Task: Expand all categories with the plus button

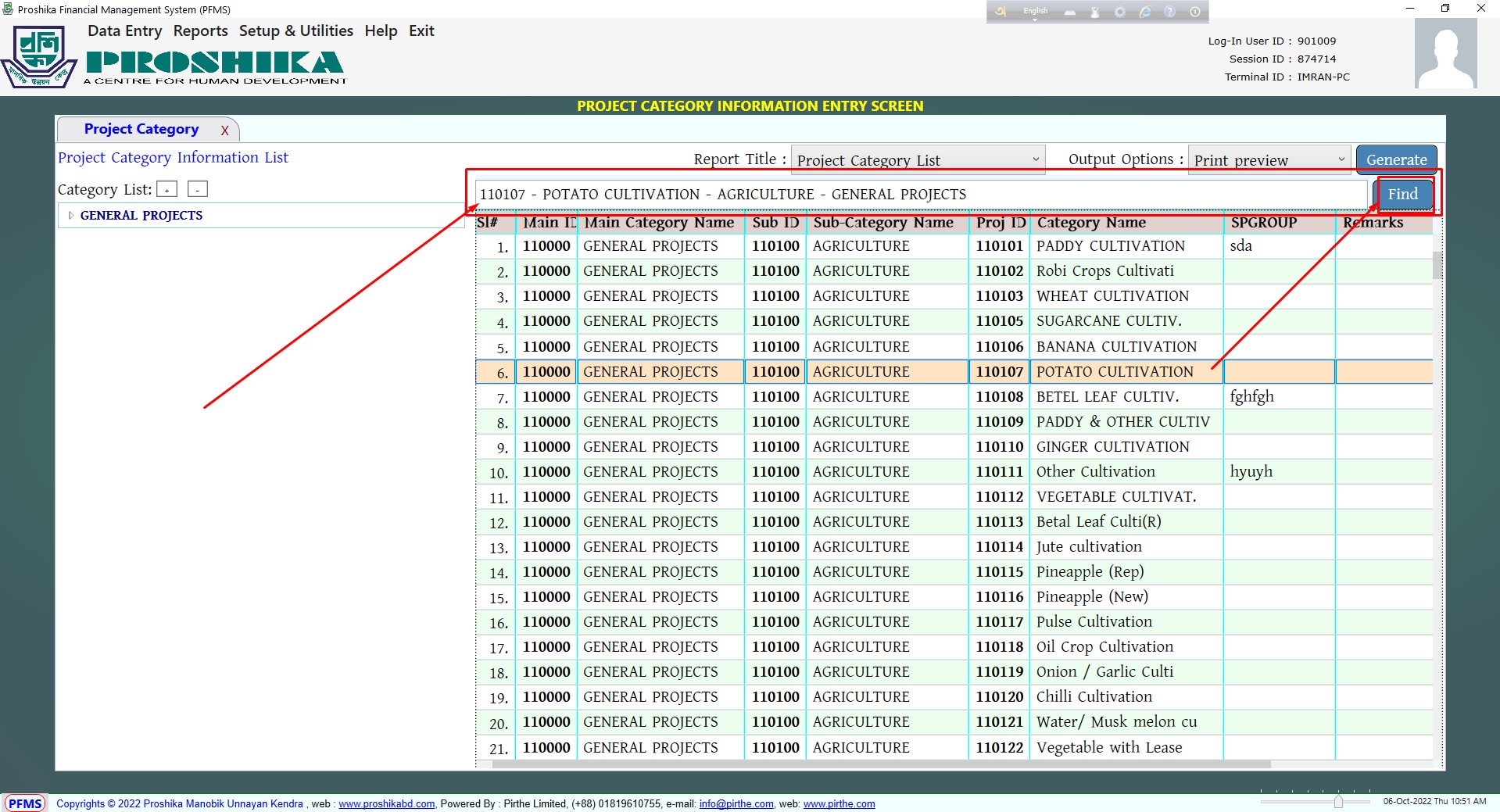Action: click(x=166, y=189)
